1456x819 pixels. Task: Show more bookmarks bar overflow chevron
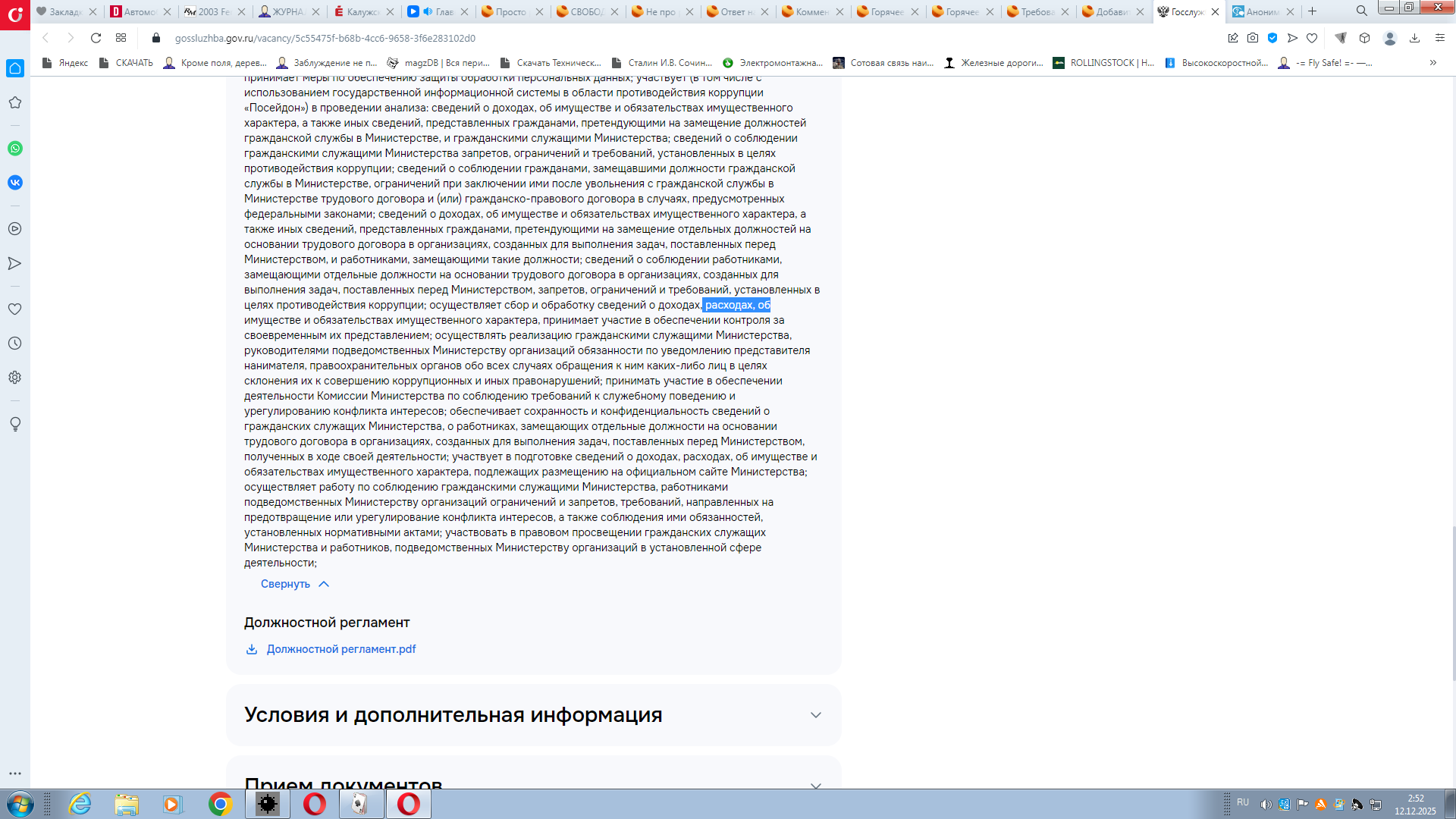point(1432,63)
